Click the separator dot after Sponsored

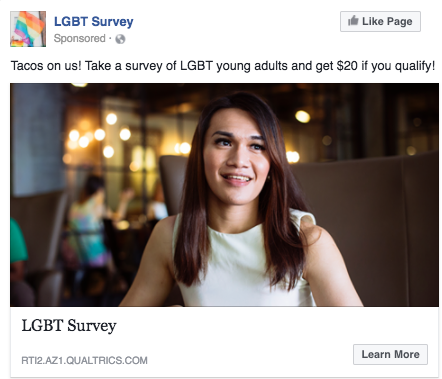tap(110, 39)
